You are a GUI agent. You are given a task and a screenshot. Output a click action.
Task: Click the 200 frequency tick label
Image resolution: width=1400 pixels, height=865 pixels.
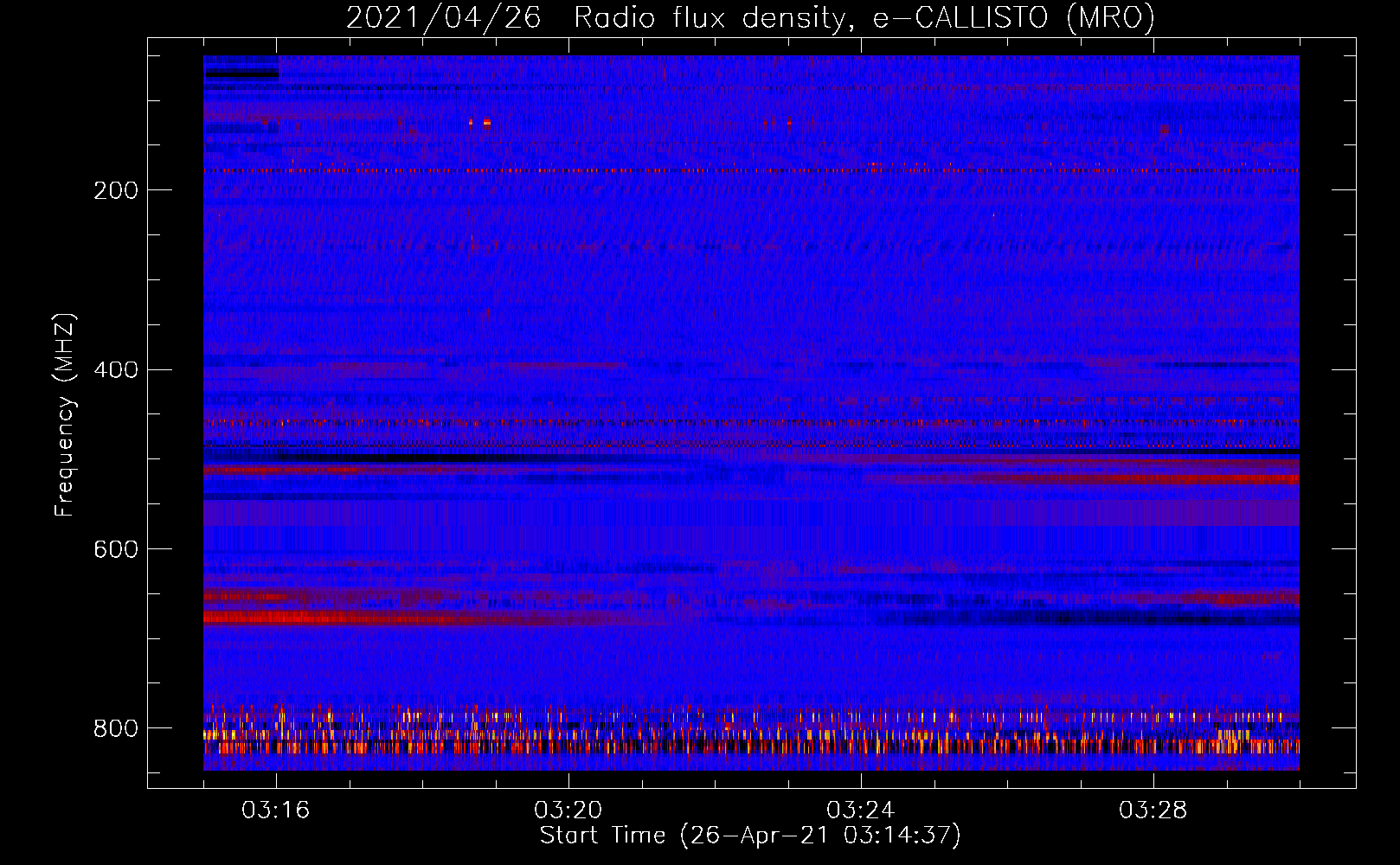point(115,190)
